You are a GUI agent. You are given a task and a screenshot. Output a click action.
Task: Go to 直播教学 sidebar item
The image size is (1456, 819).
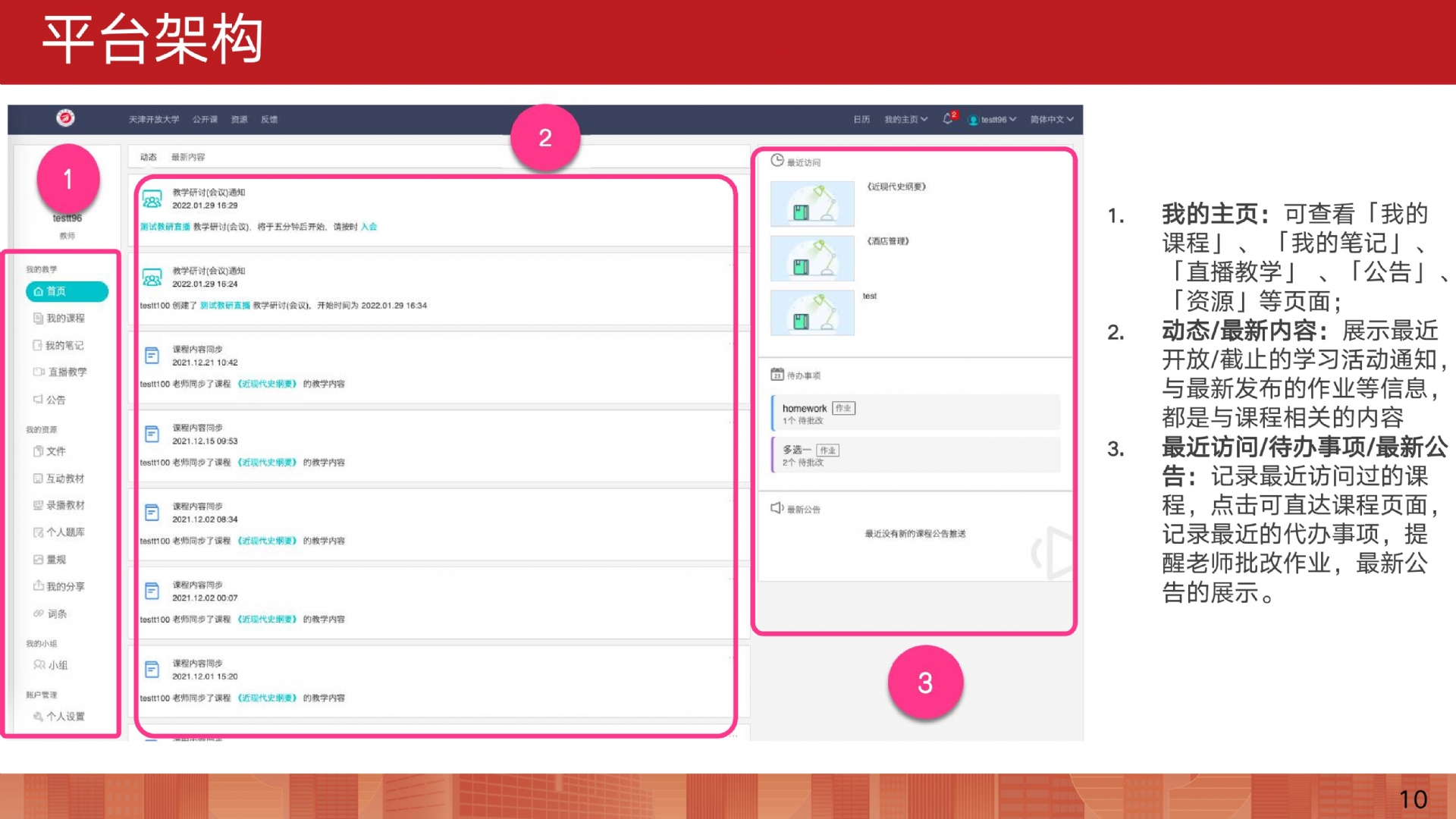[67, 372]
